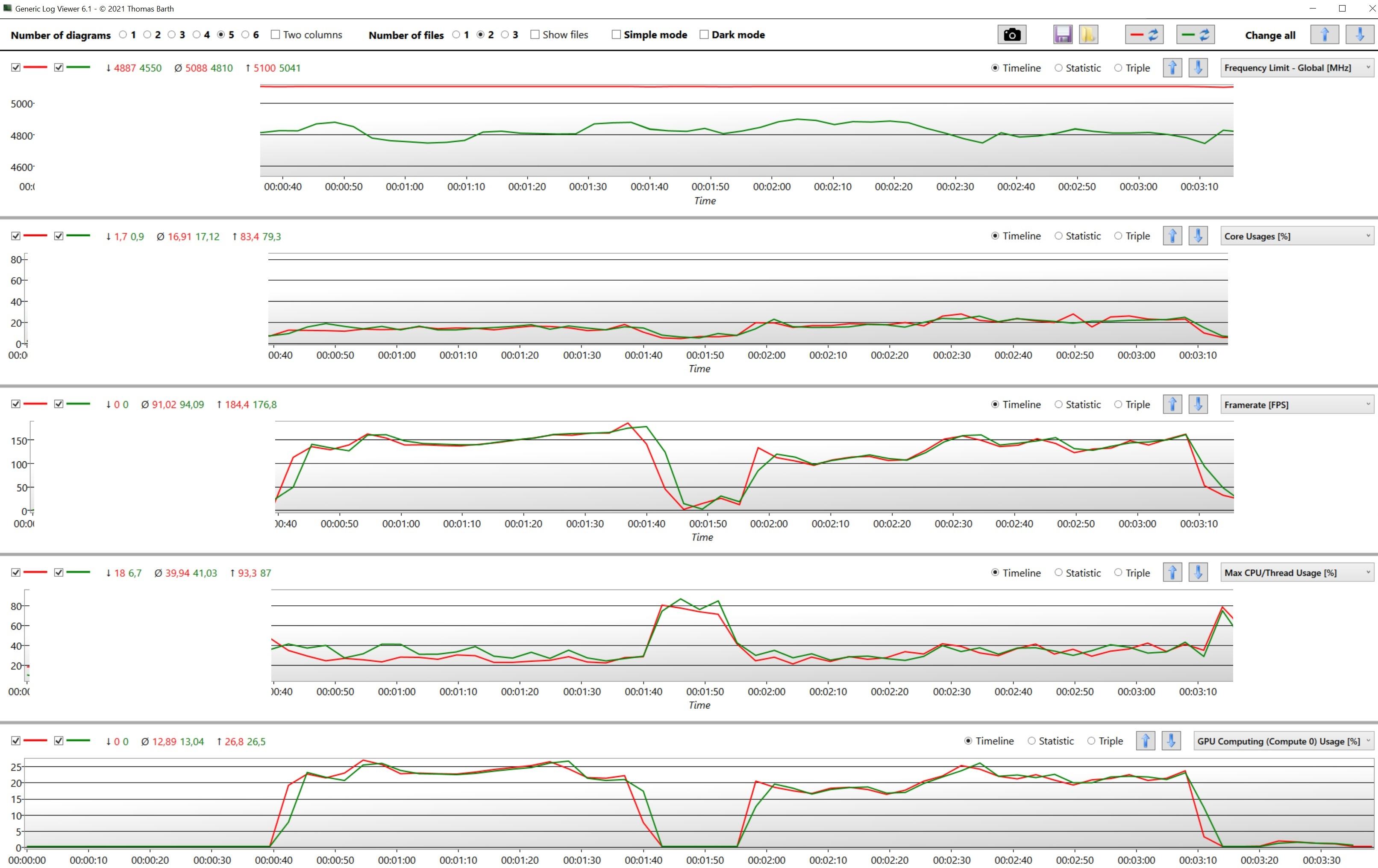Click the Core Usages diagram's up arrow
This screenshot has height=868, width=1378.
coord(1172,236)
